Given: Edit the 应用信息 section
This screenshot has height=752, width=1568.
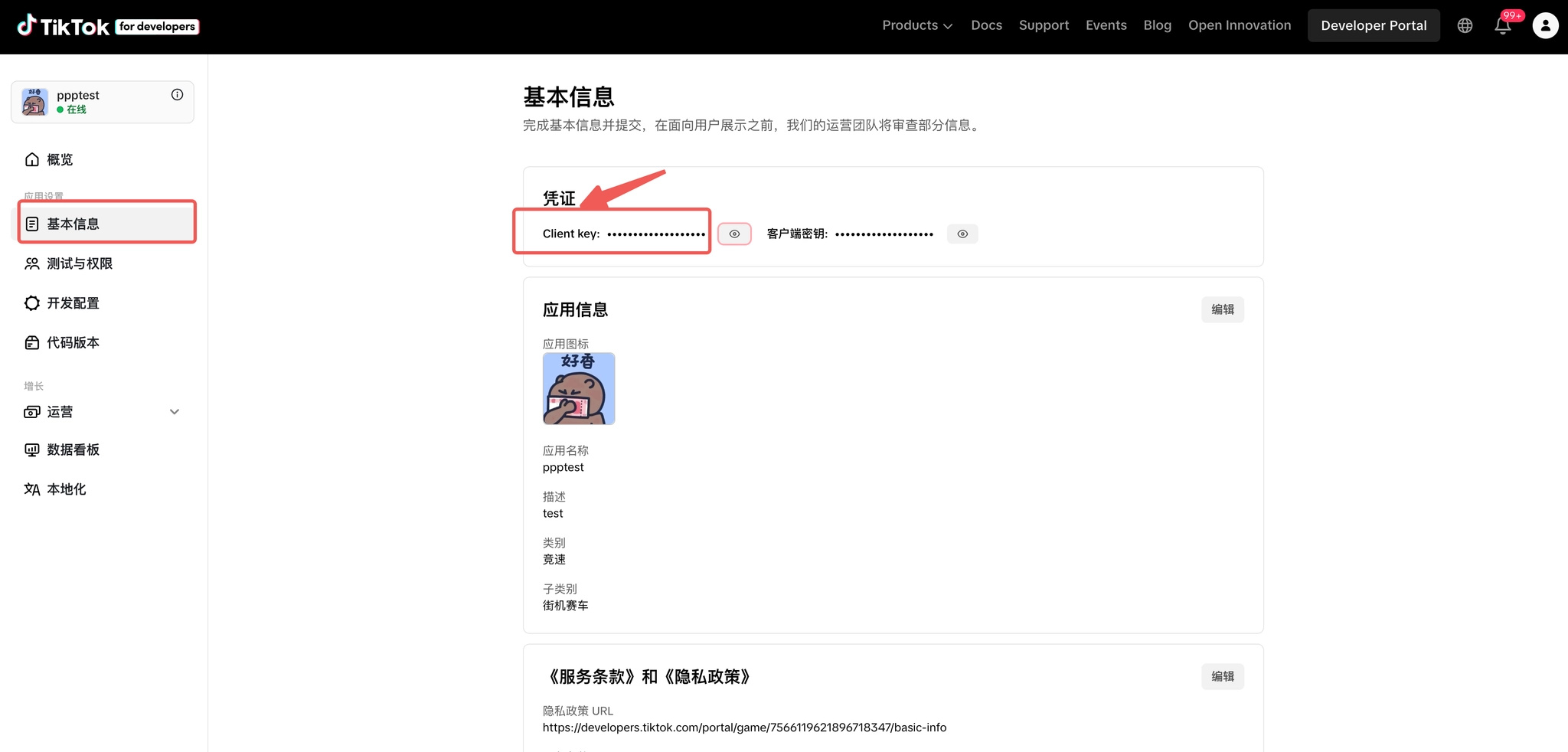Looking at the screenshot, I should [x=1223, y=309].
